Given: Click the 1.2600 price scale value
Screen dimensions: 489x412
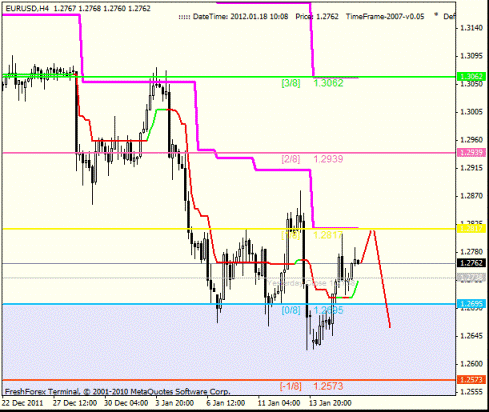Looking at the screenshot, I should click(x=471, y=364).
